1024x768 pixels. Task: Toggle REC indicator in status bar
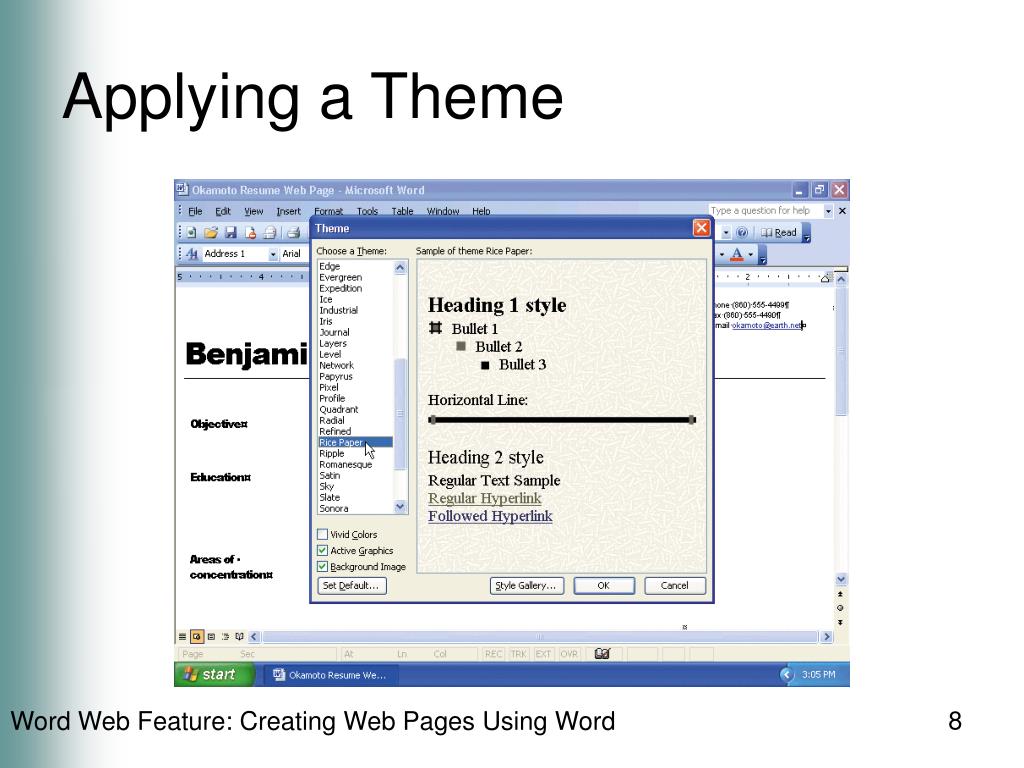pos(494,654)
